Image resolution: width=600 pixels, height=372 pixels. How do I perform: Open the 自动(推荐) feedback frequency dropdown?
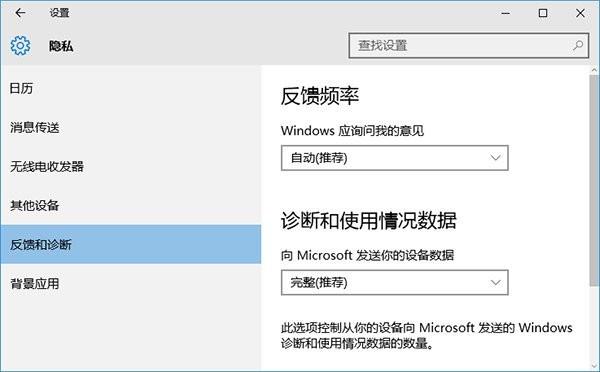[395, 158]
